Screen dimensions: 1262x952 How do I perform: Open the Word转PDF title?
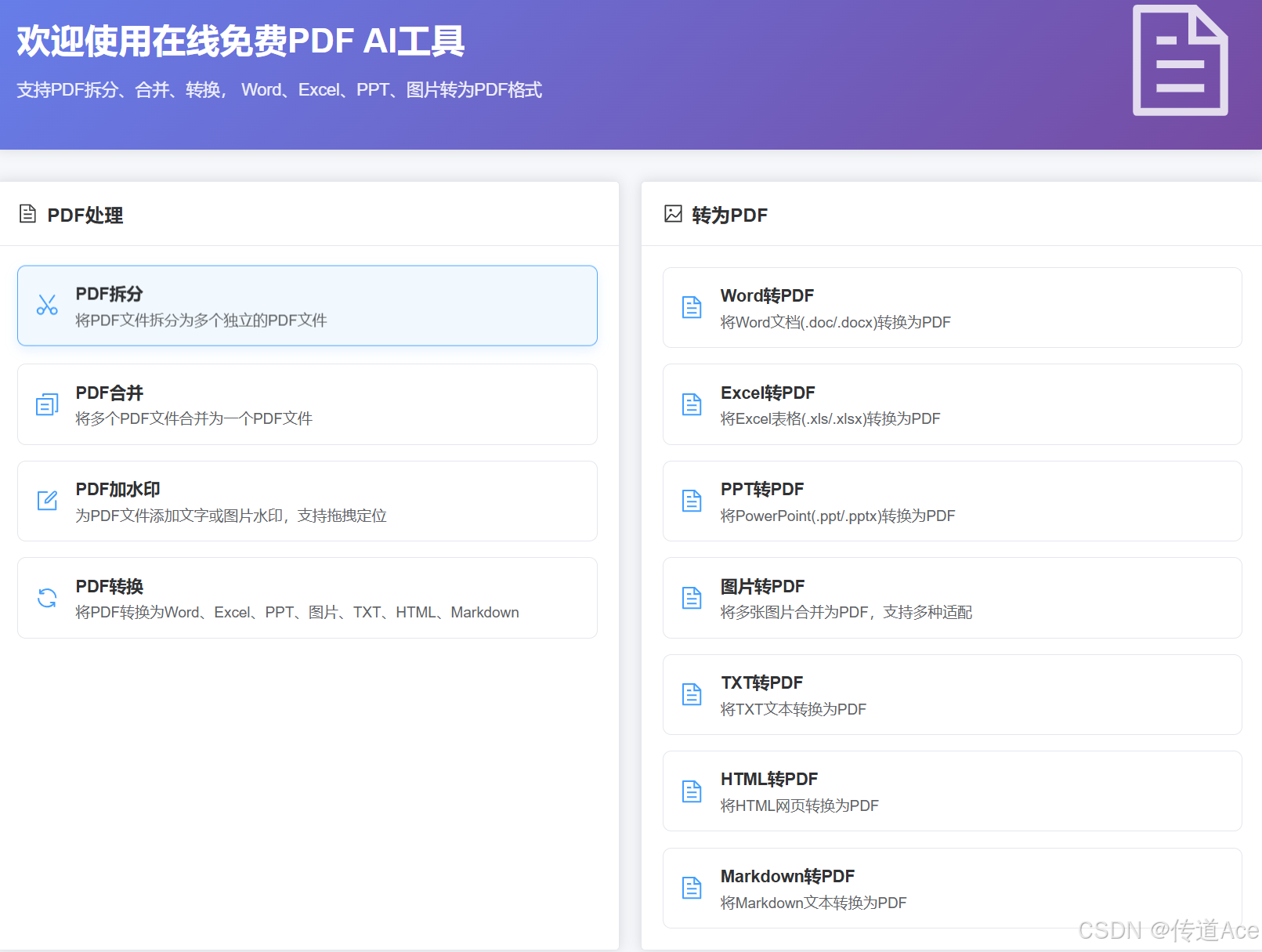pyautogui.click(x=767, y=295)
